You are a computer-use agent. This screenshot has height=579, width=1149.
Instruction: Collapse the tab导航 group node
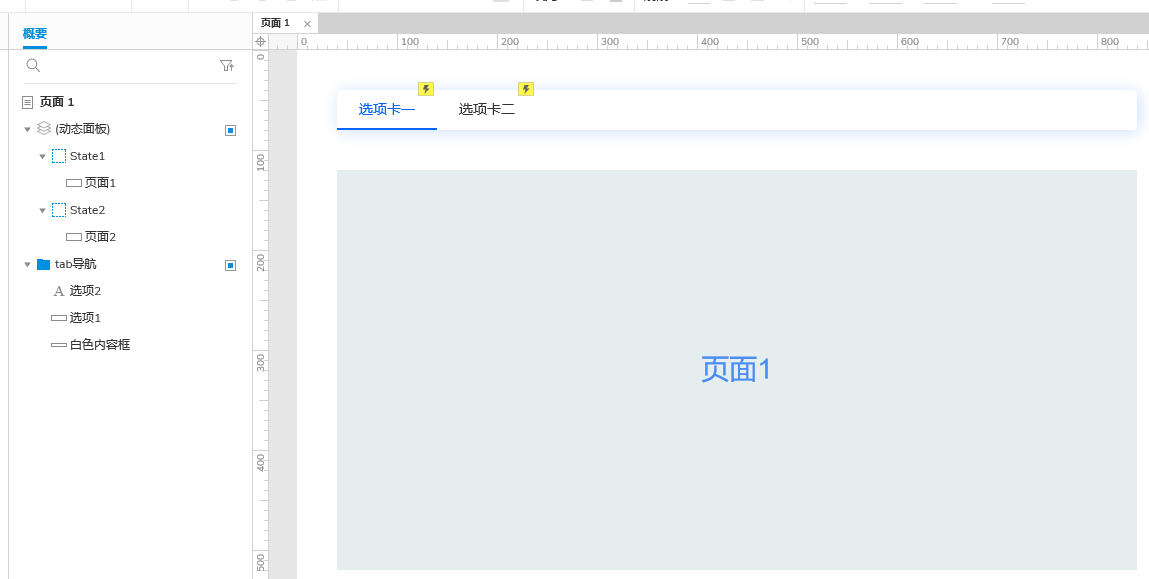pos(27,264)
